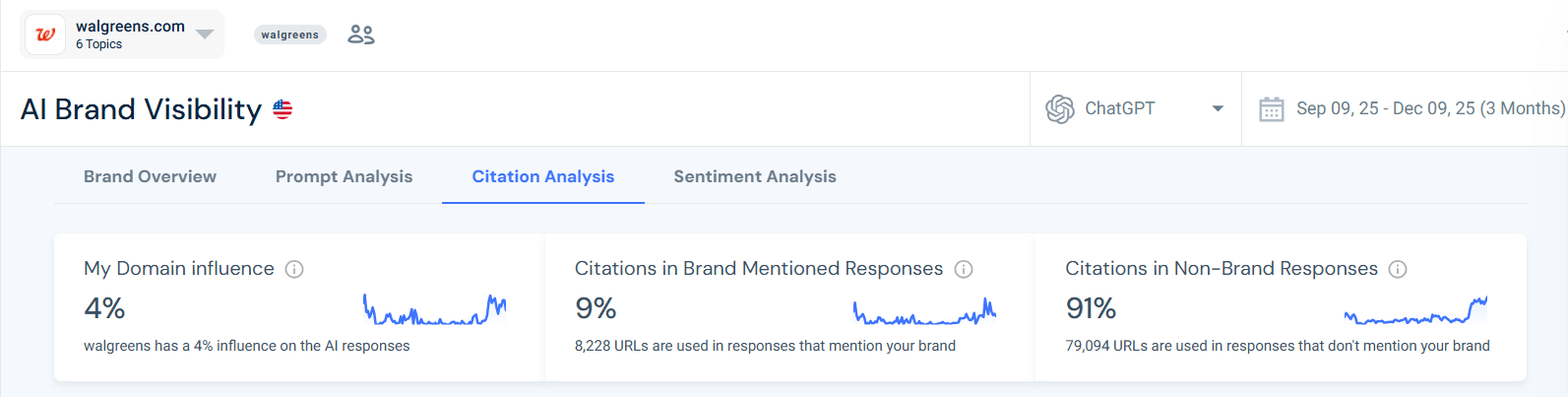Click the Walgreens logo icon

tap(45, 34)
